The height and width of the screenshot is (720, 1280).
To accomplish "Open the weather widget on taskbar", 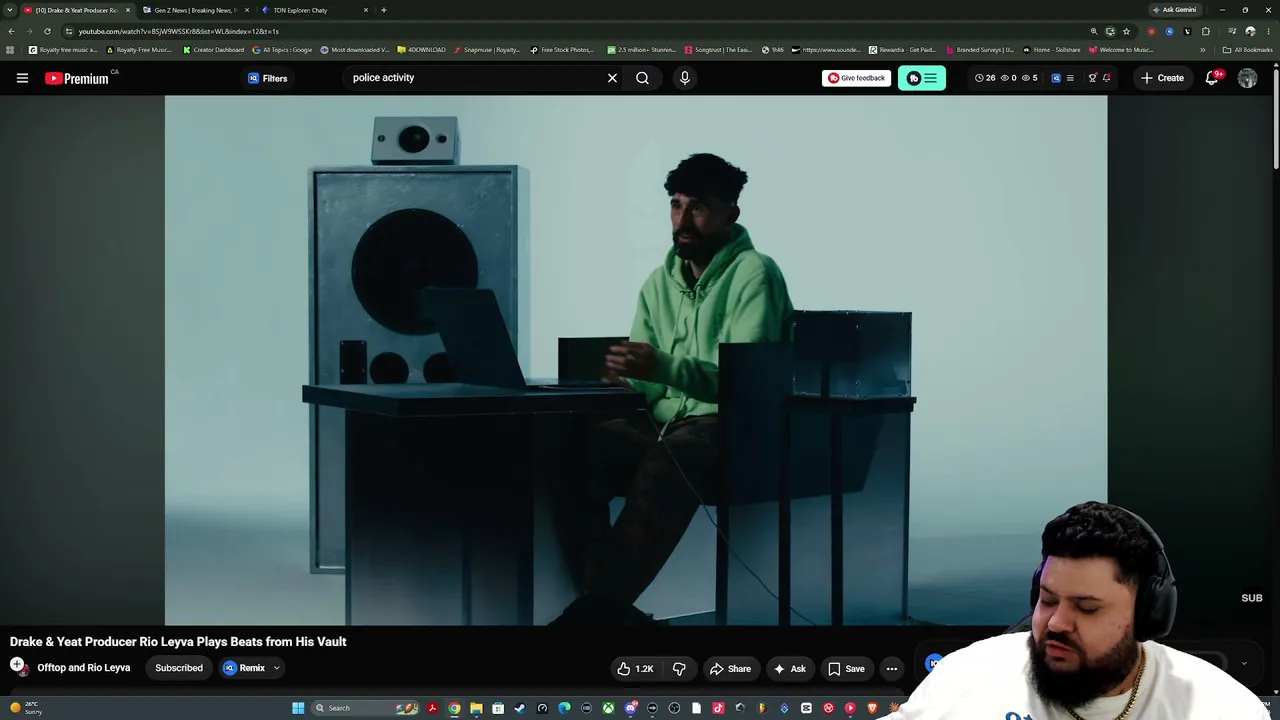I will tap(25, 708).
